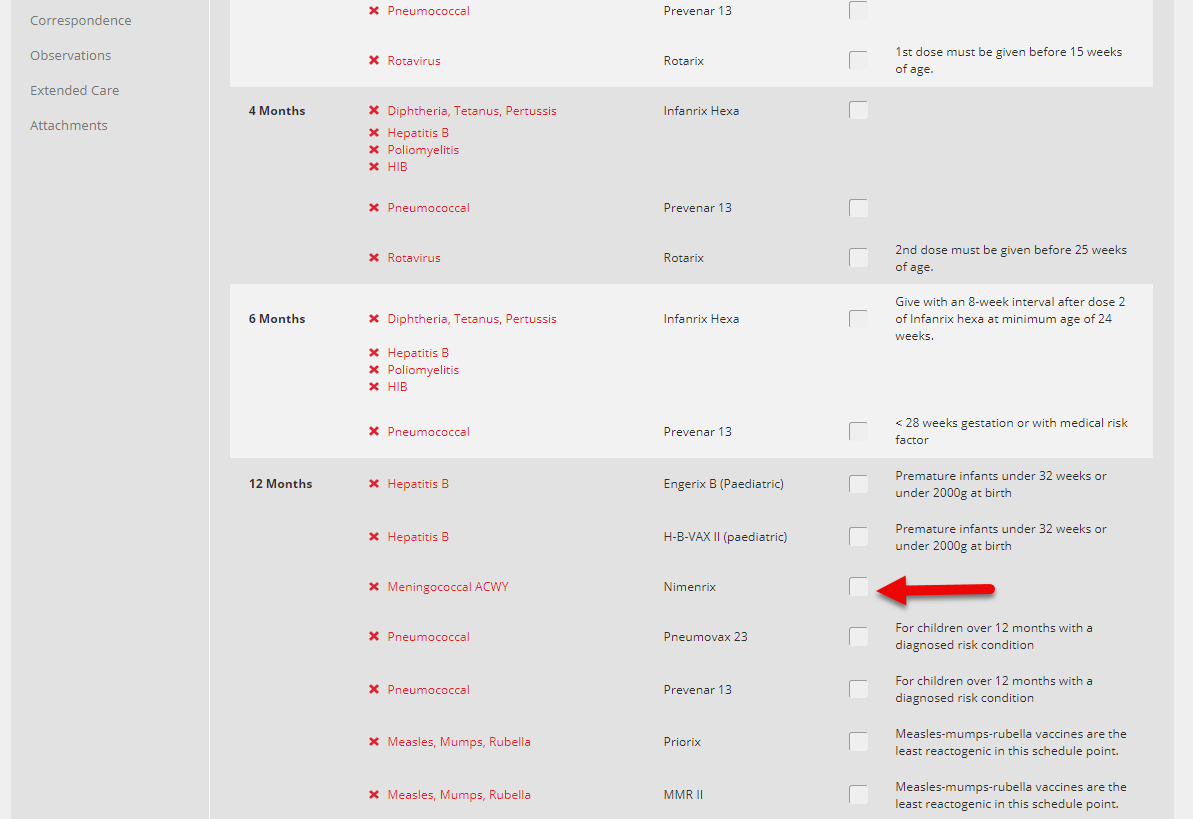
Task: Open Pneumococcal link for Pneumovax 23
Action: click(428, 637)
